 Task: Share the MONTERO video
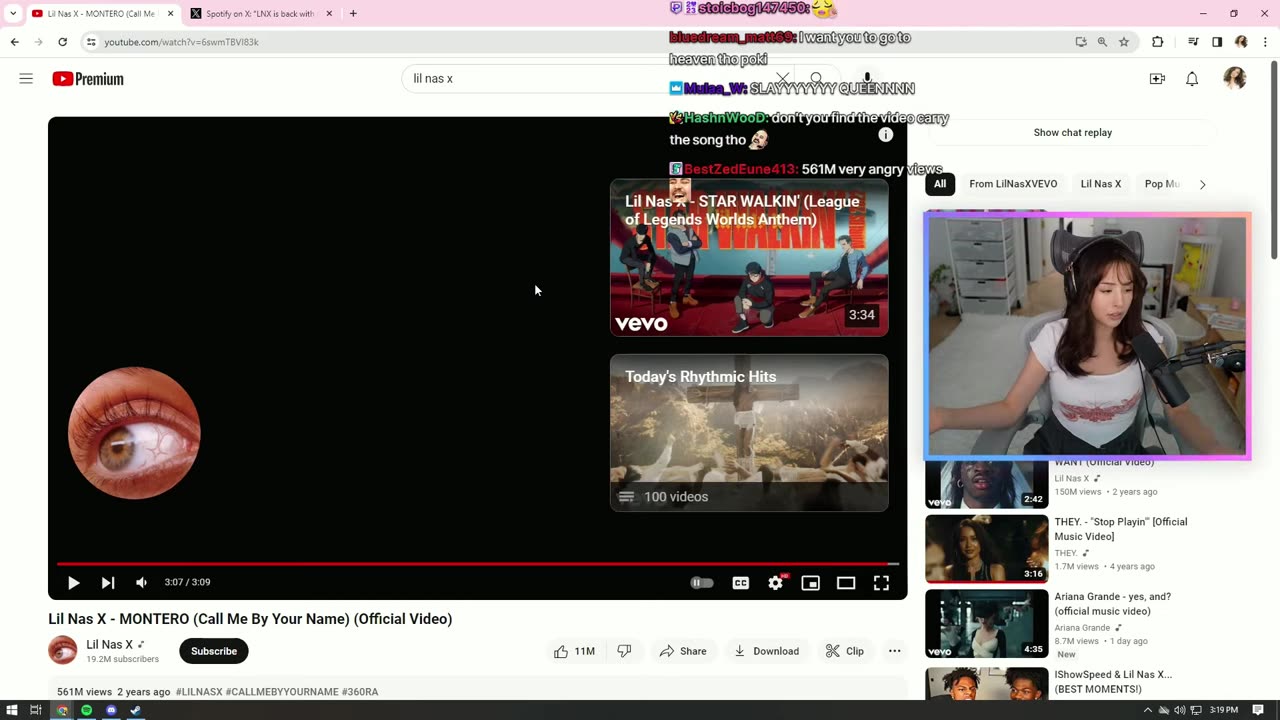tap(683, 651)
